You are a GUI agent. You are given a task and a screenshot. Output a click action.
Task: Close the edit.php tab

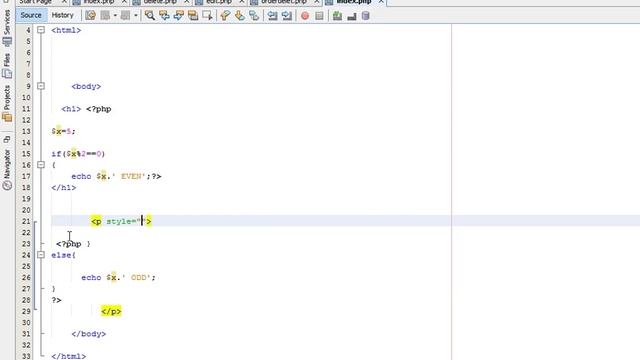click(x=242, y=2)
